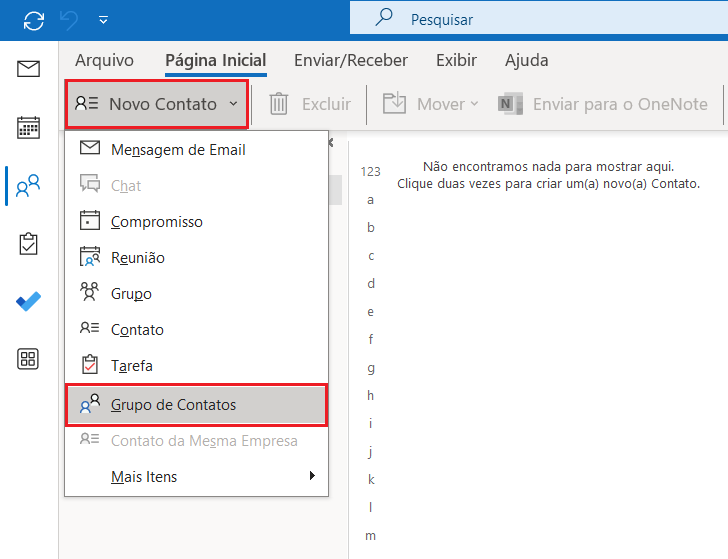Jump to letter h in contact index
Image resolution: width=728 pixels, height=559 pixels.
coord(370,396)
